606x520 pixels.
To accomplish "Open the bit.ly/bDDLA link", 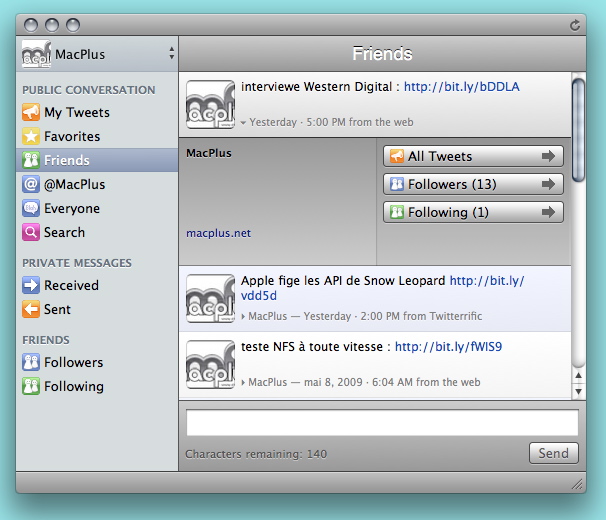I will tap(461, 87).
